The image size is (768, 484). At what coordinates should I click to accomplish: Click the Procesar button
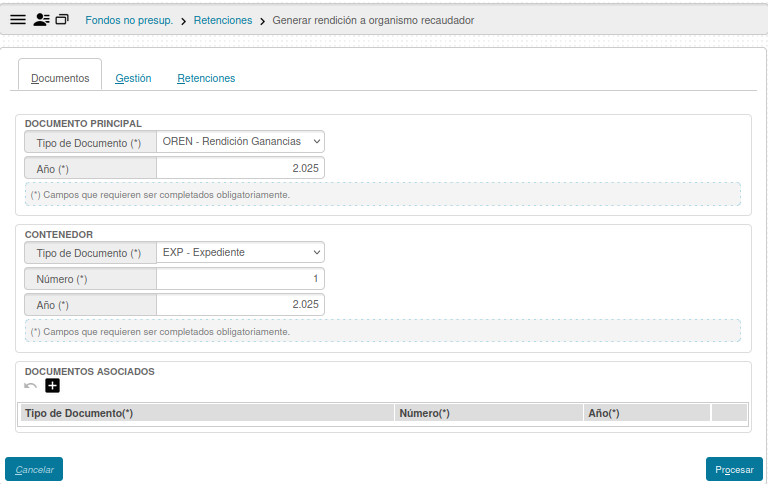[734, 469]
